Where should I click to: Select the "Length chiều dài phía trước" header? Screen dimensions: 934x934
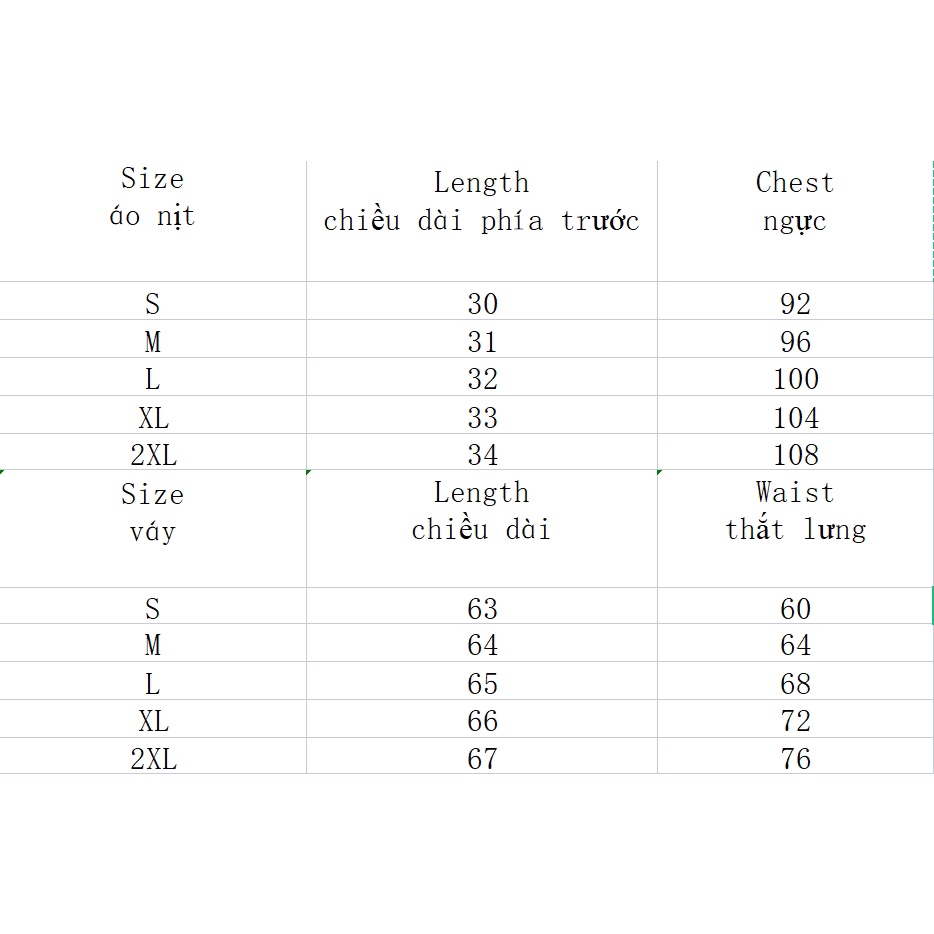481,202
